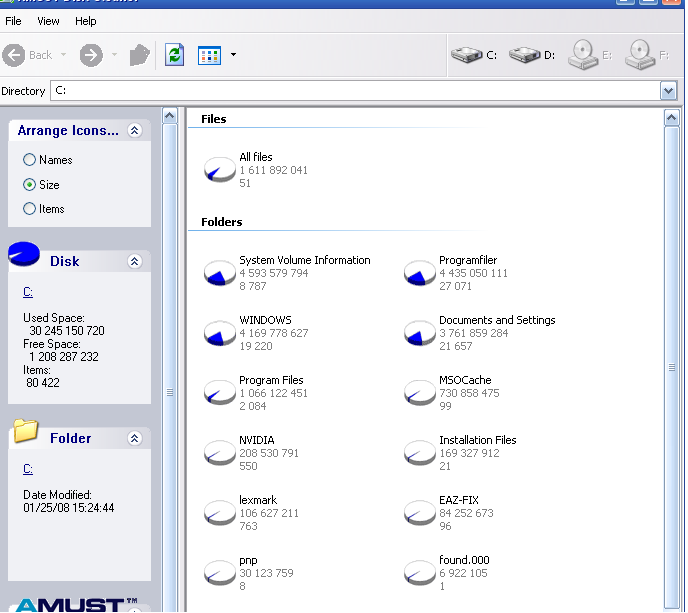This screenshot has width=688, height=613.
Task: Select the C: drive icon in toolbar
Action: (x=465, y=55)
